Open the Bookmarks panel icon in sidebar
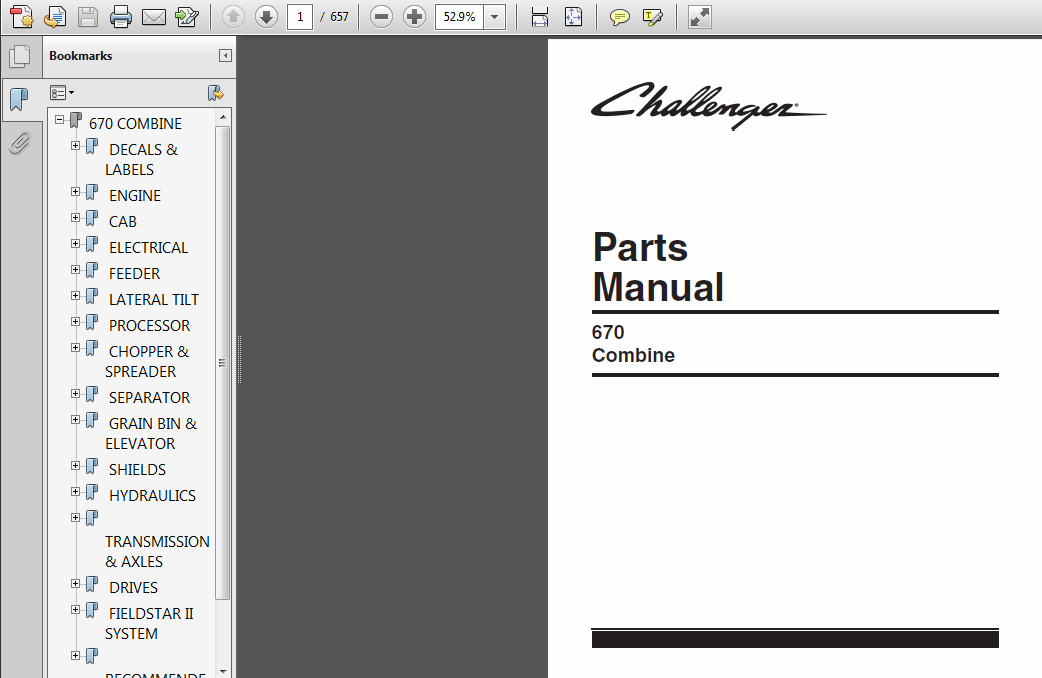Image resolution: width=1042 pixels, height=678 pixels. pos(20,100)
